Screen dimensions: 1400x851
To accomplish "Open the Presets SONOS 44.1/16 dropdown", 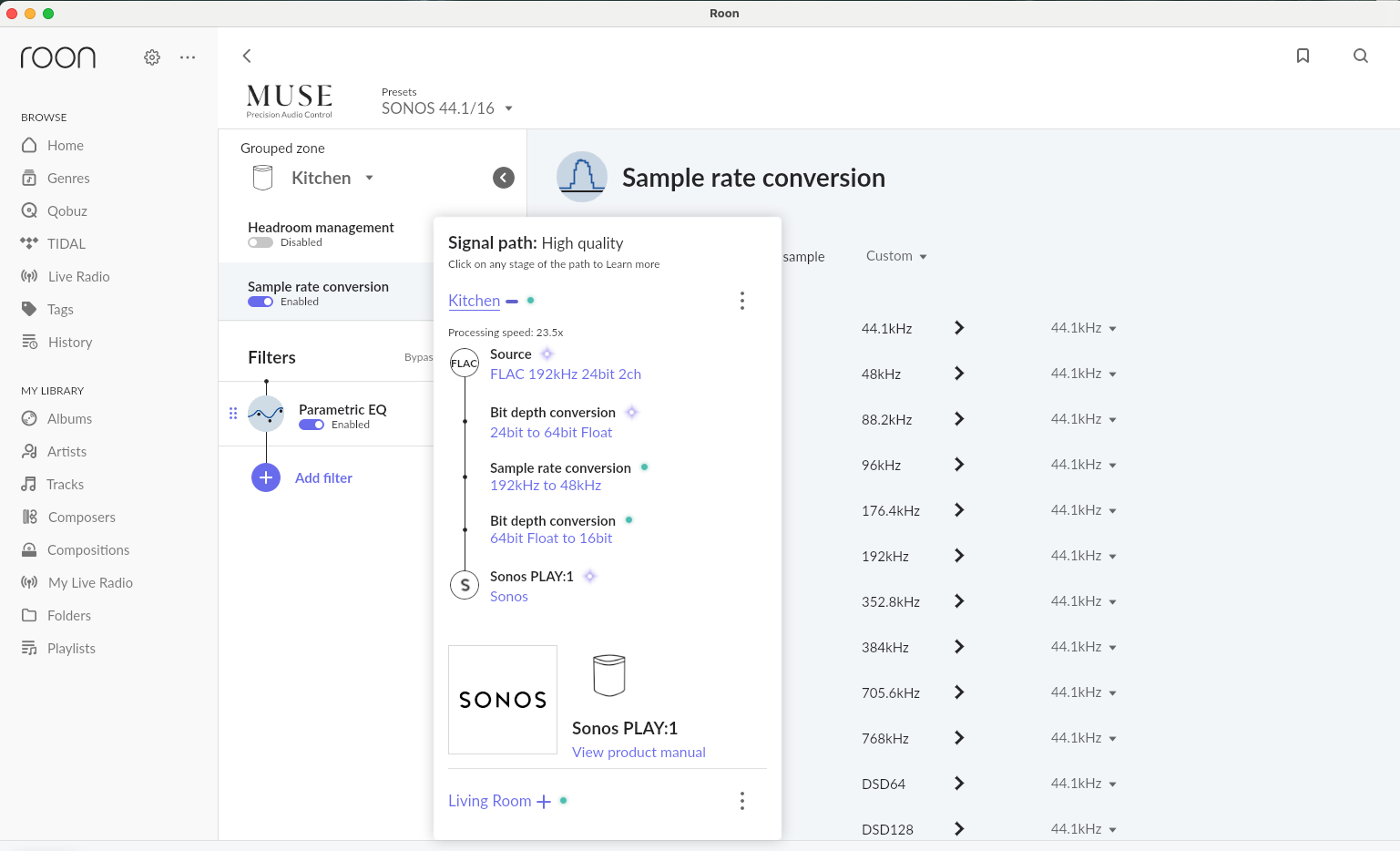I will pos(447,108).
